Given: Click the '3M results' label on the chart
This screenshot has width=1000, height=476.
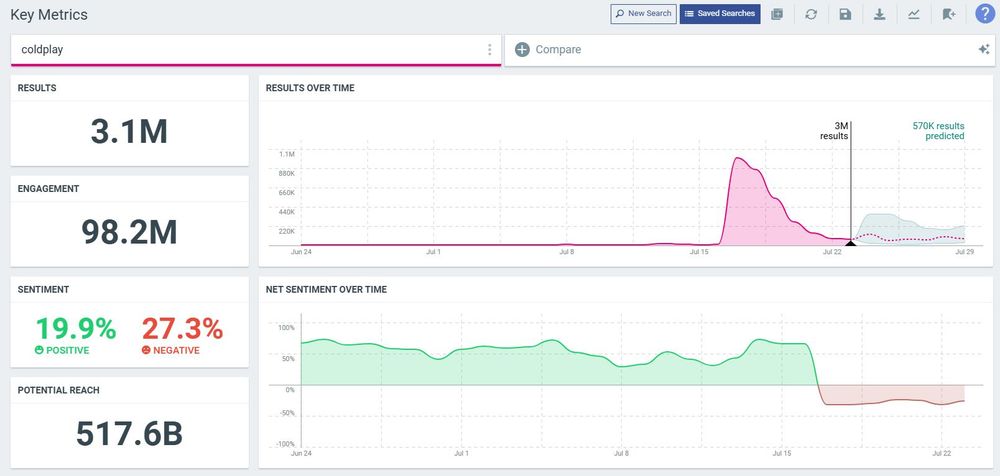Looking at the screenshot, I should point(834,131).
